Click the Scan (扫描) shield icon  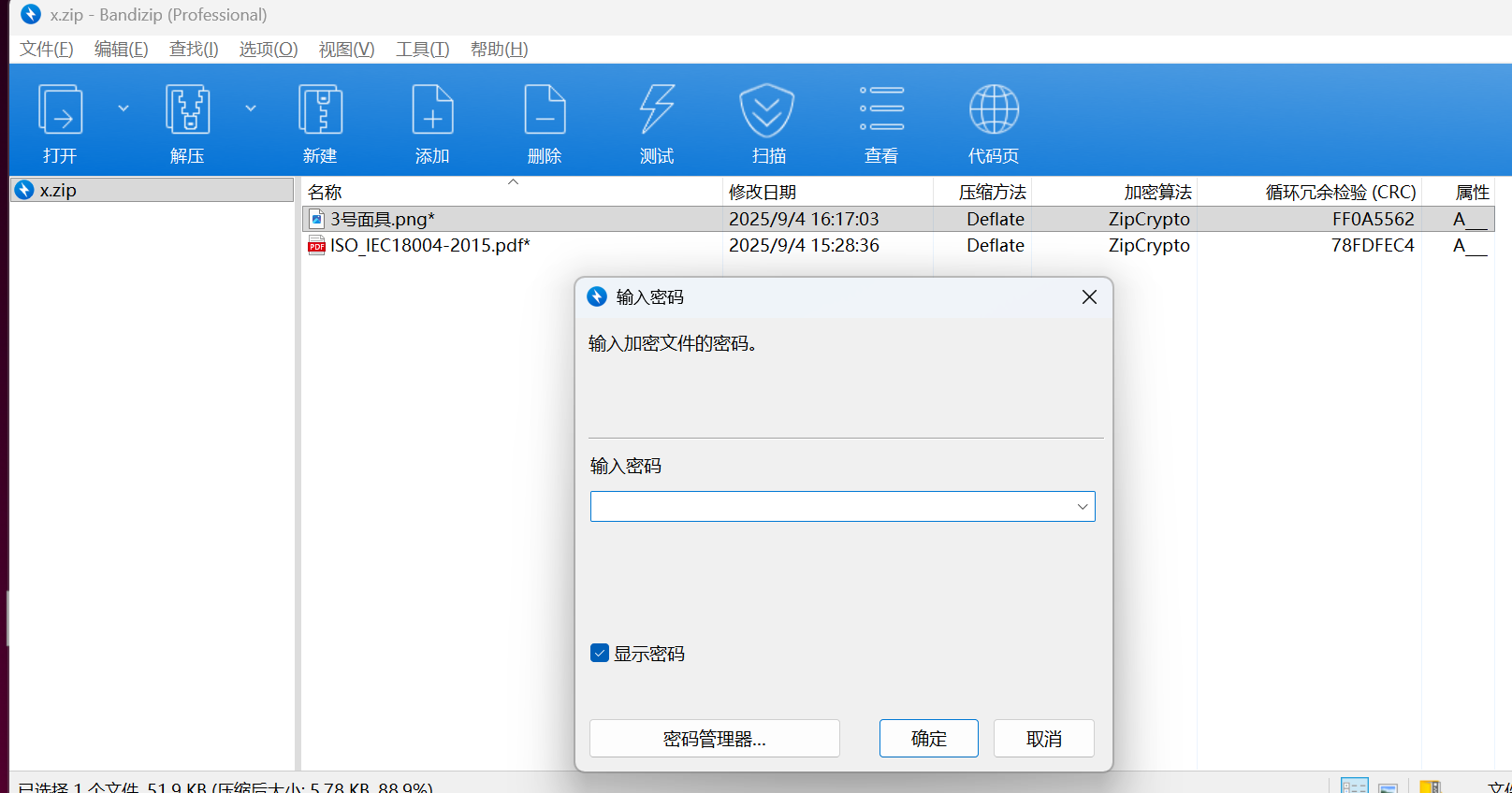point(767,110)
